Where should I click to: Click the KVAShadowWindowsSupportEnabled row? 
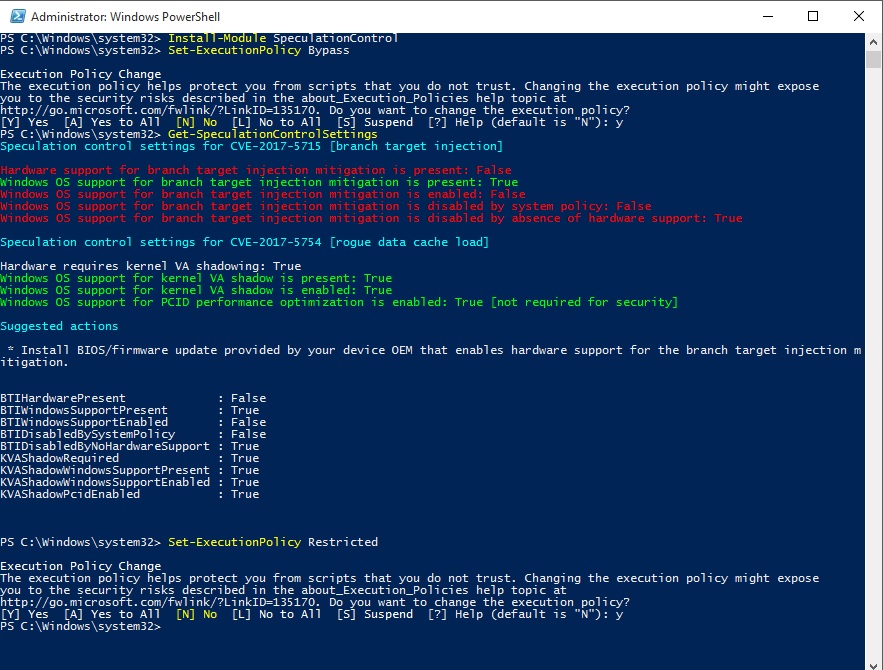(130, 483)
